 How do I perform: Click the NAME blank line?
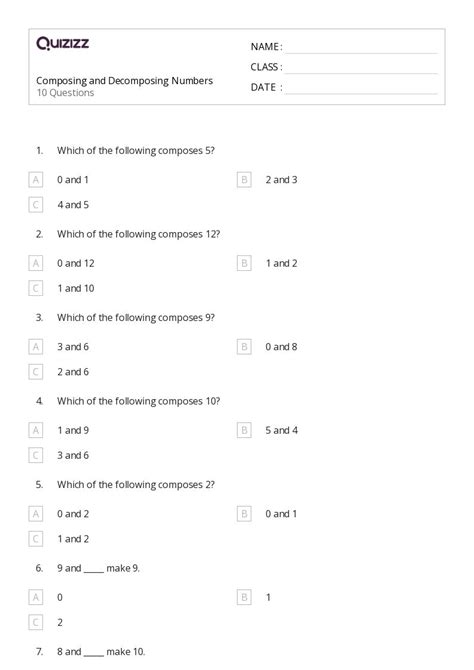point(362,53)
